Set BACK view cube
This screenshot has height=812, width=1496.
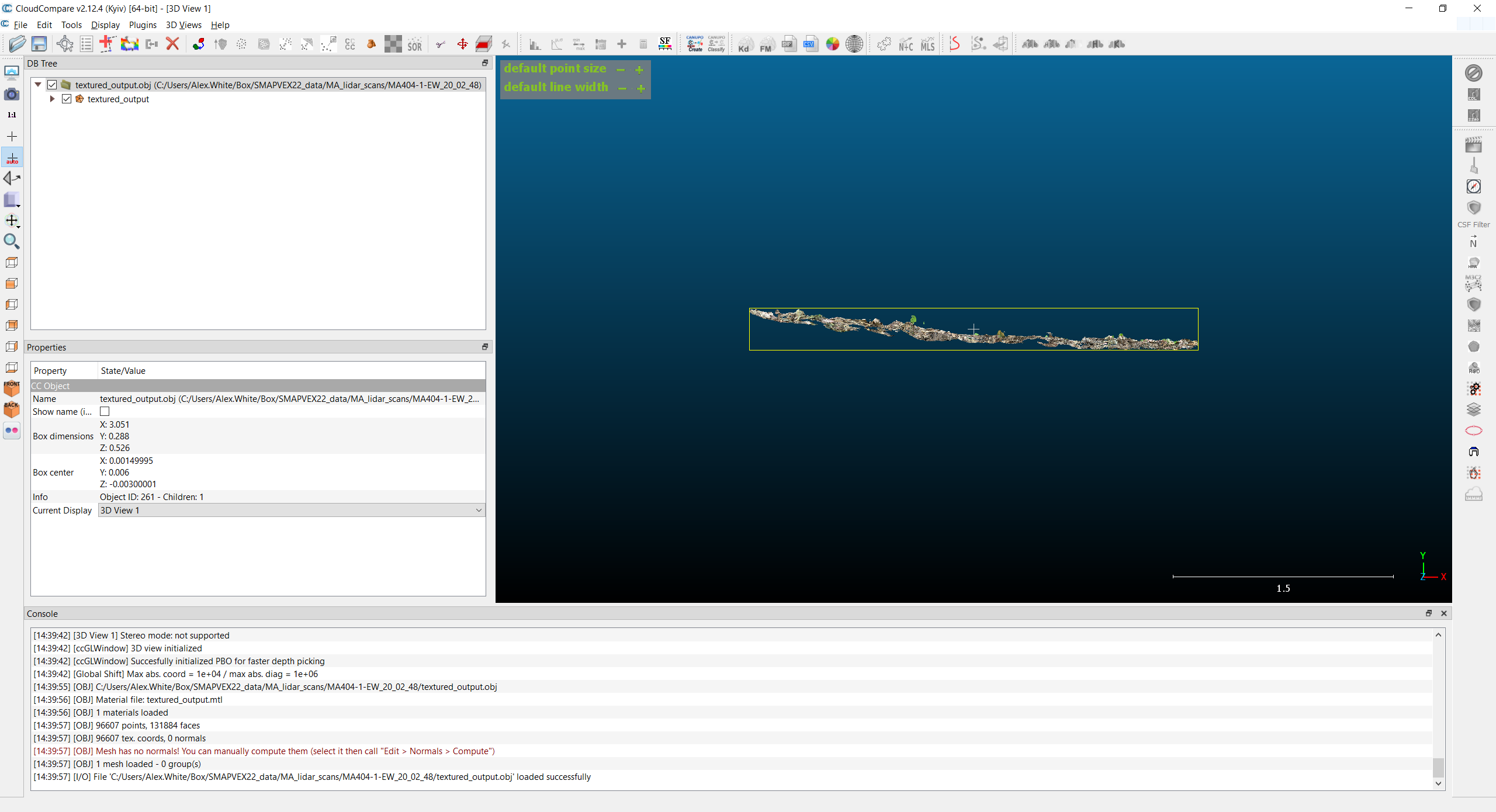[12, 409]
